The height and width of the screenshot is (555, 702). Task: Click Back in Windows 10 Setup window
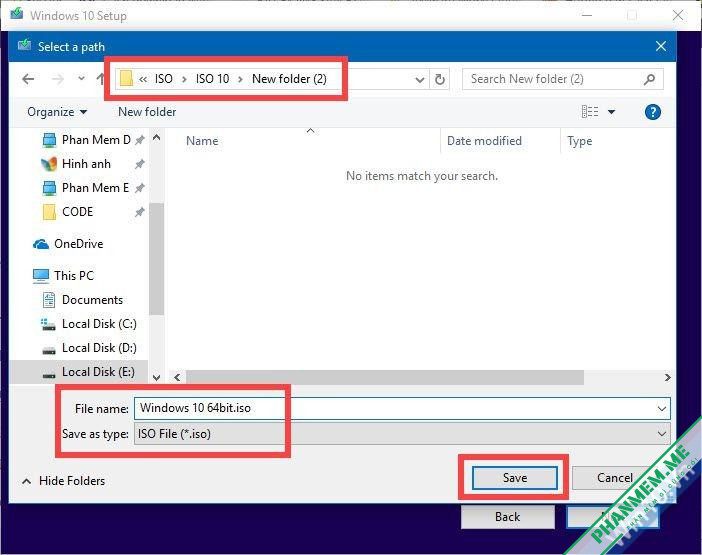click(x=508, y=517)
